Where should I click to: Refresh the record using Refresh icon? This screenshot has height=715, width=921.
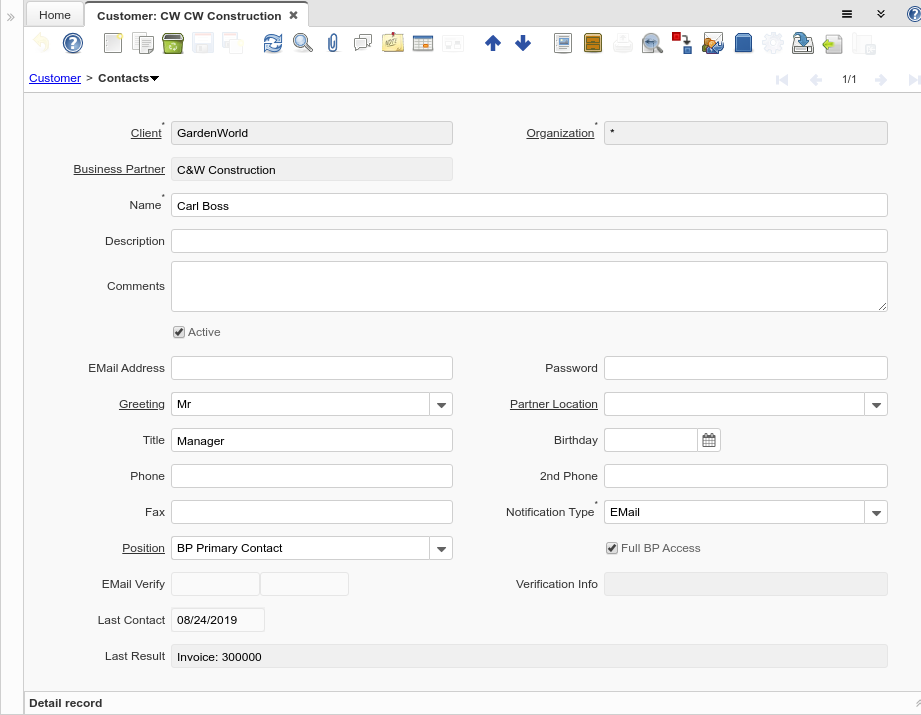point(272,43)
